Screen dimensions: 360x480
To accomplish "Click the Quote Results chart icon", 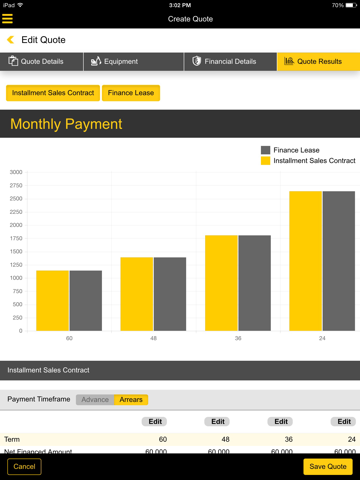I will (x=289, y=61).
